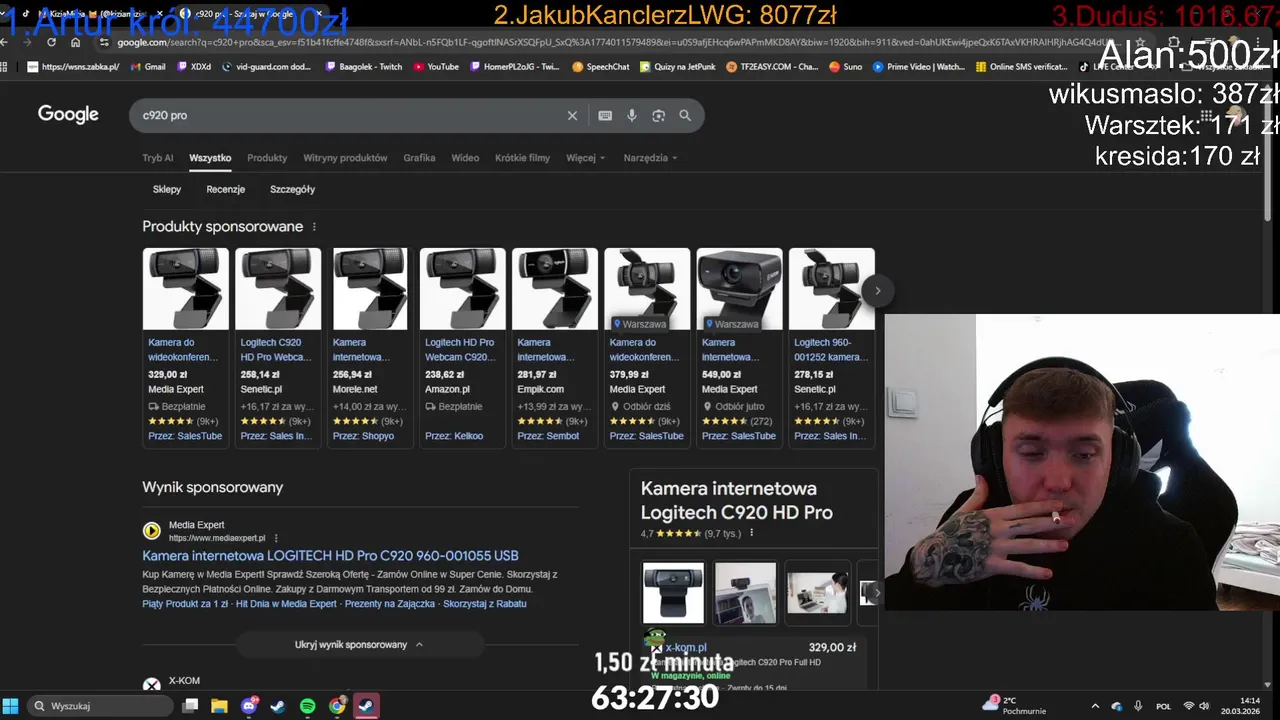Image resolution: width=1280 pixels, height=720 pixels.
Task: Open Hit Dnia w Media Expert sitelink
Action: pos(286,604)
